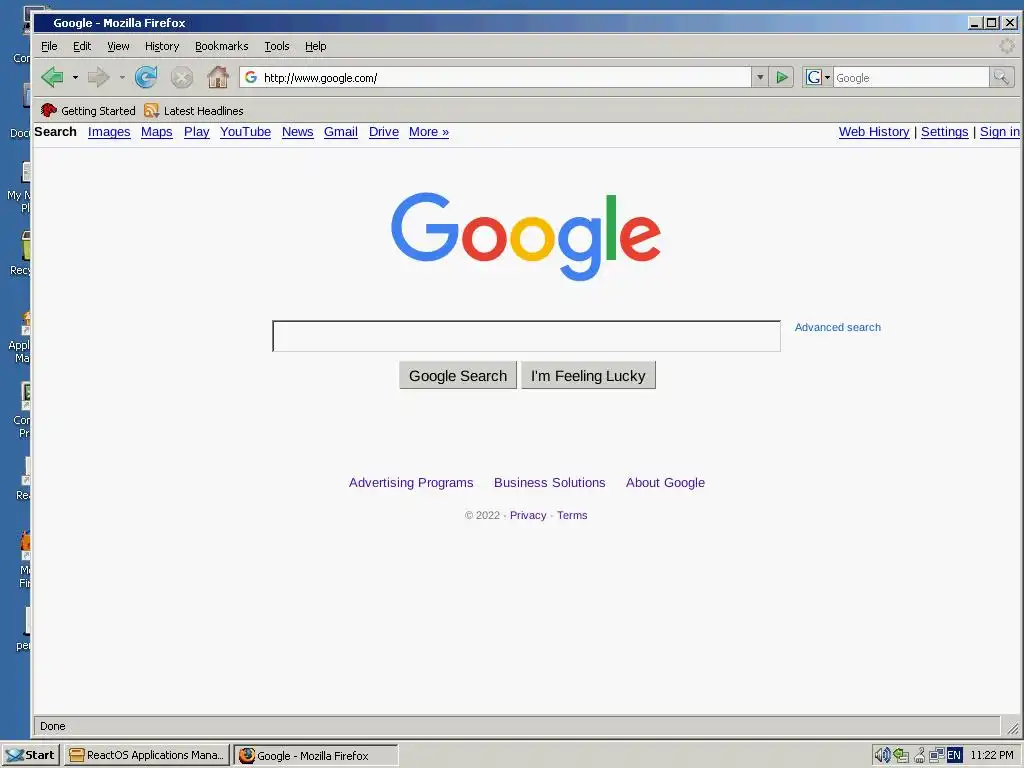This screenshot has width=1024, height=768.
Task: Click the Sign in link
Action: [999, 132]
